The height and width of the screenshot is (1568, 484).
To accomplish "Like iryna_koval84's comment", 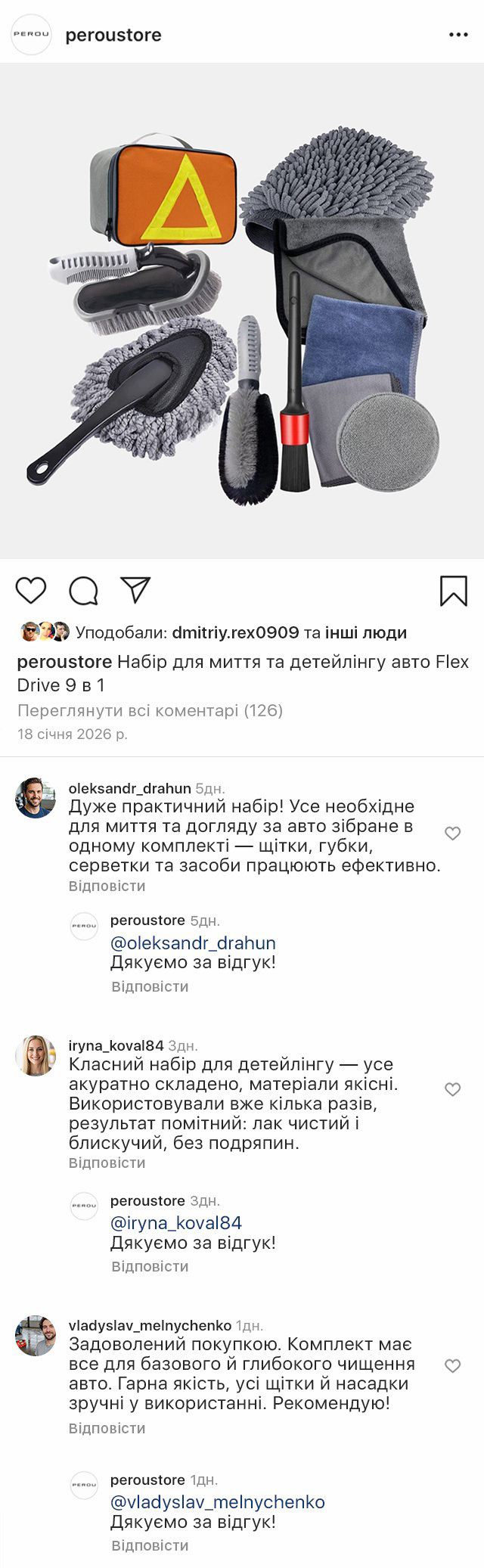I will point(452,1089).
